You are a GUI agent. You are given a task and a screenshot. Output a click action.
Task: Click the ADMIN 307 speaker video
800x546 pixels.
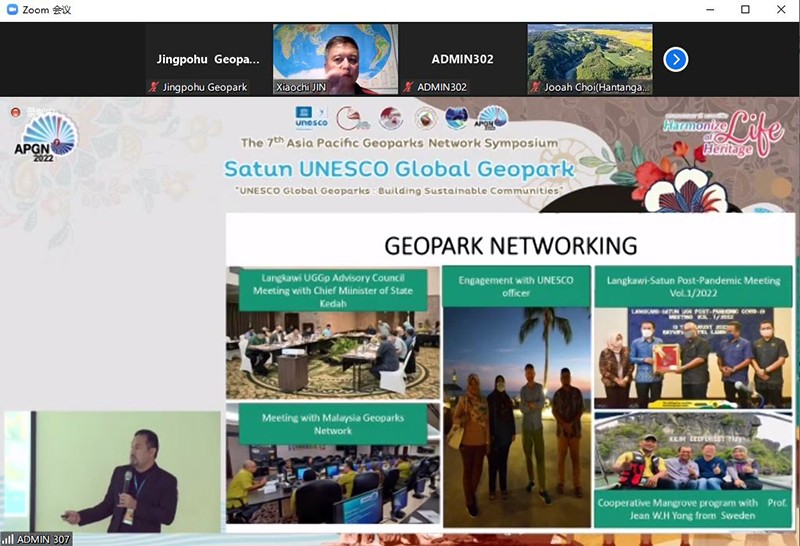click(x=112, y=470)
